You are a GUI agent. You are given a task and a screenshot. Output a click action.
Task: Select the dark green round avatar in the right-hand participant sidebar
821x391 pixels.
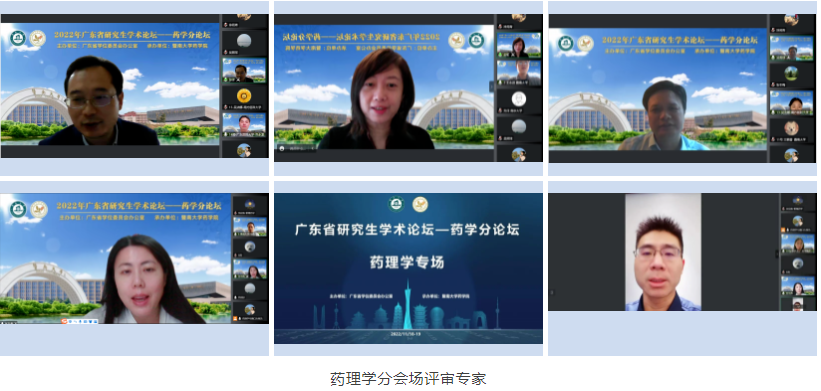coord(791,73)
